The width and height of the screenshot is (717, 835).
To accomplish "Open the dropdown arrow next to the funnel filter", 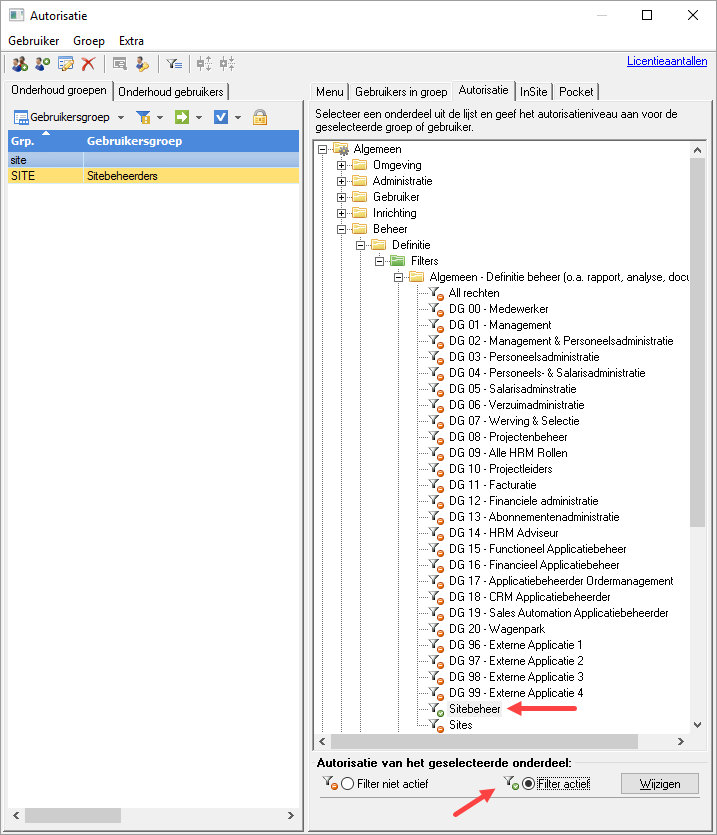I will (160, 118).
